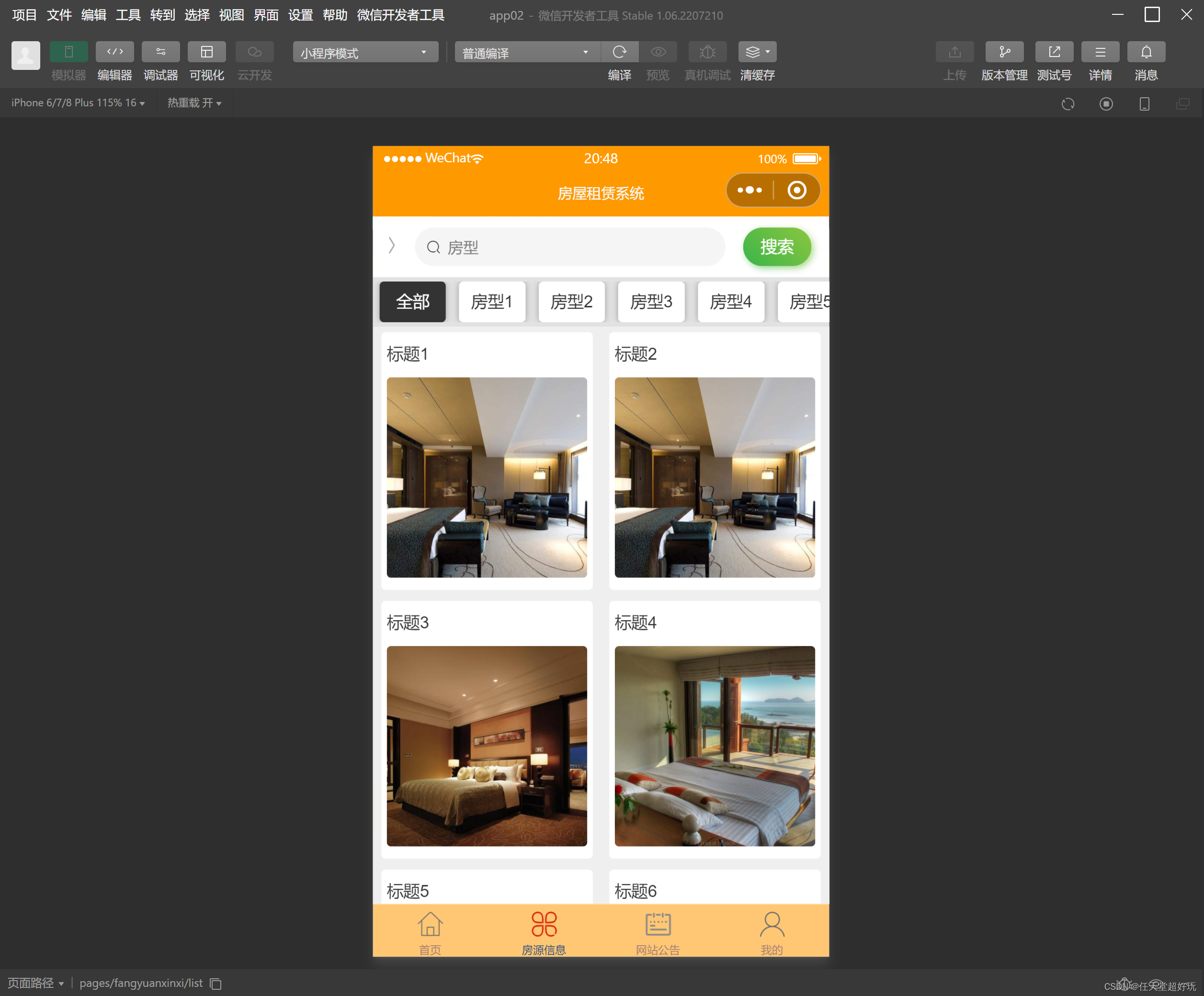Toggle the editor (编辑器) panel
This screenshot has width=1204, height=996.
114,52
